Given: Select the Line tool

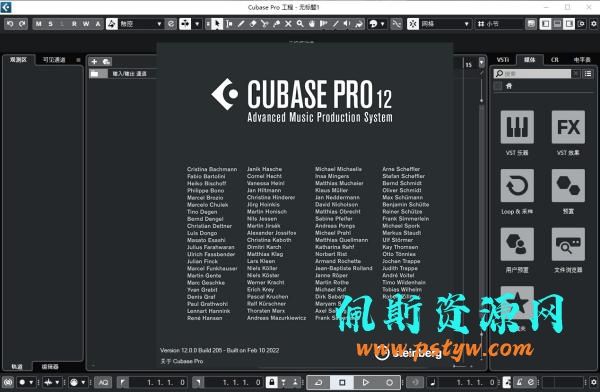Looking at the screenshot, I should (x=336, y=24).
